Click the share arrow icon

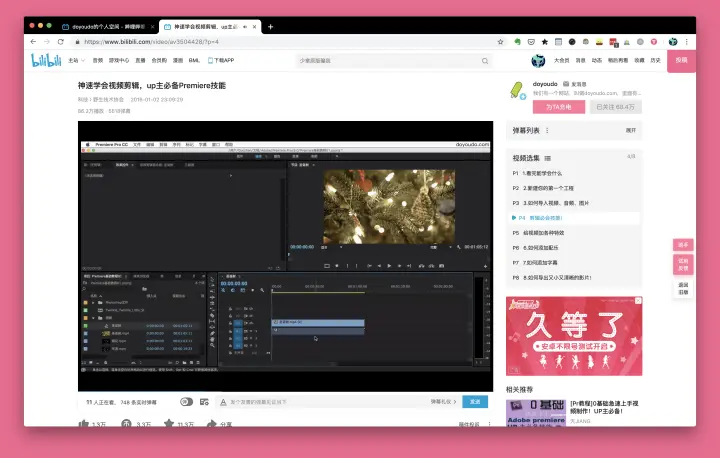(x=211, y=424)
